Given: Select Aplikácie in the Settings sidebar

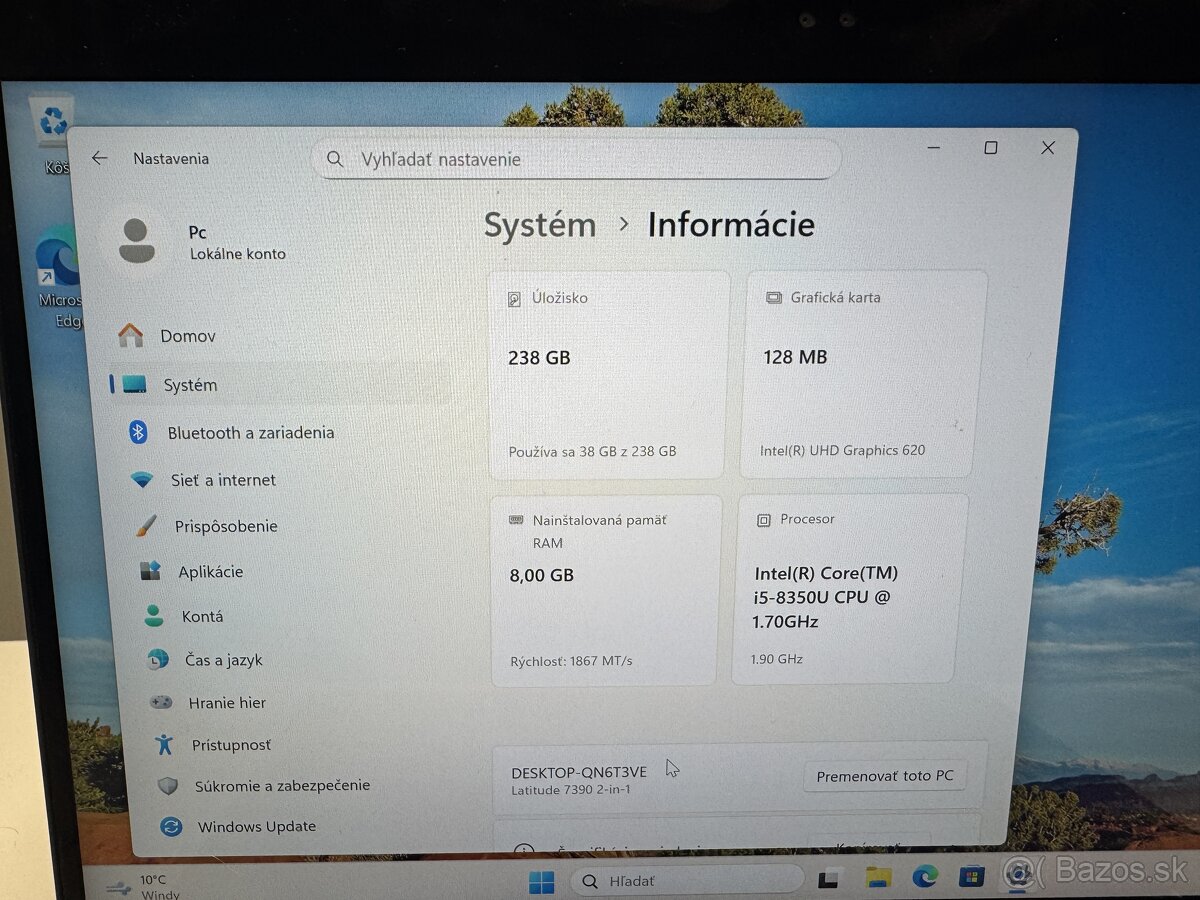Looking at the screenshot, I should click(x=149, y=571).
